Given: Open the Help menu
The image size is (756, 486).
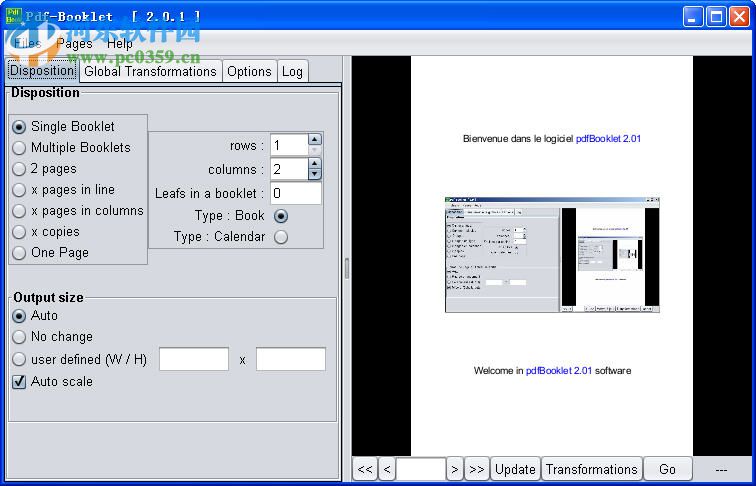Looking at the screenshot, I should tap(120, 44).
